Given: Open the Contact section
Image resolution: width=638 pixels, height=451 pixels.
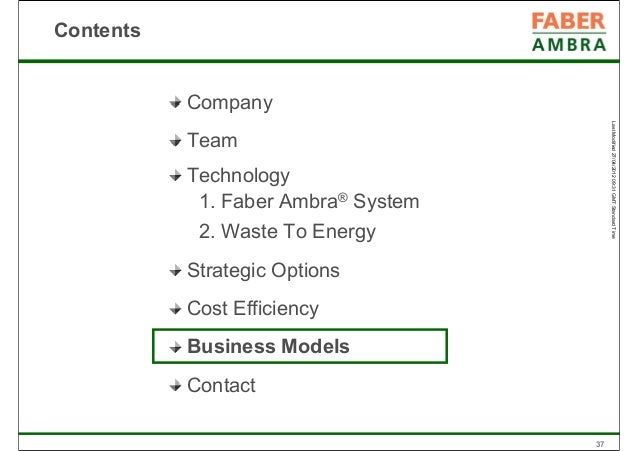Looking at the screenshot, I should coord(221,385).
